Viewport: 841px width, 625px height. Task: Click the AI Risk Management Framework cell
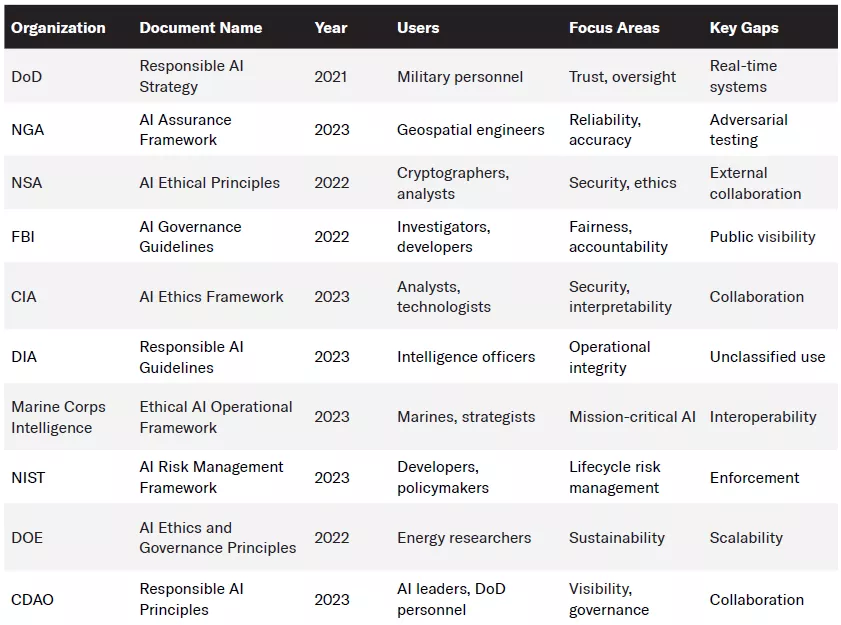click(x=211, y=477)
